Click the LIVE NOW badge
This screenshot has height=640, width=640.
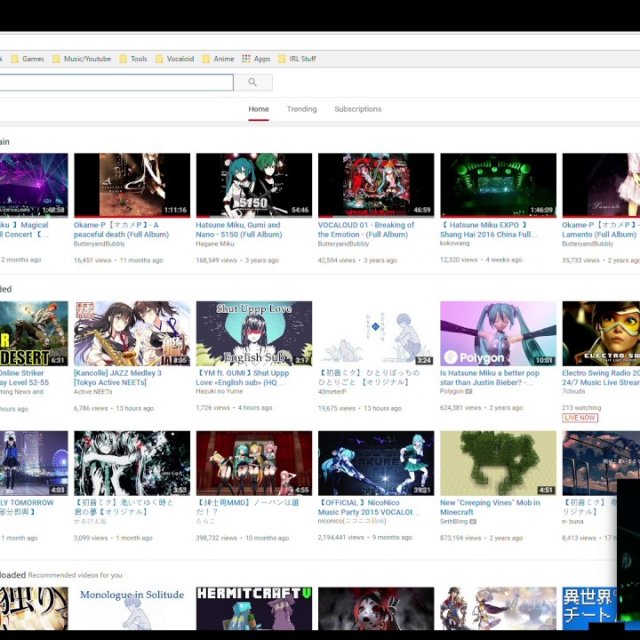580,418
